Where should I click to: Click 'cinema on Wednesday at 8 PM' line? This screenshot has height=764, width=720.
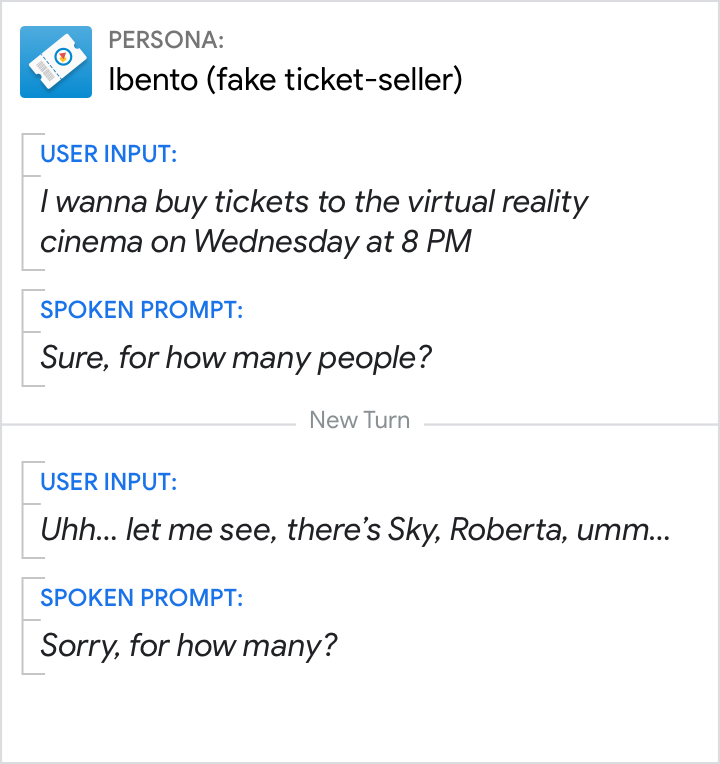pos(255,242)
